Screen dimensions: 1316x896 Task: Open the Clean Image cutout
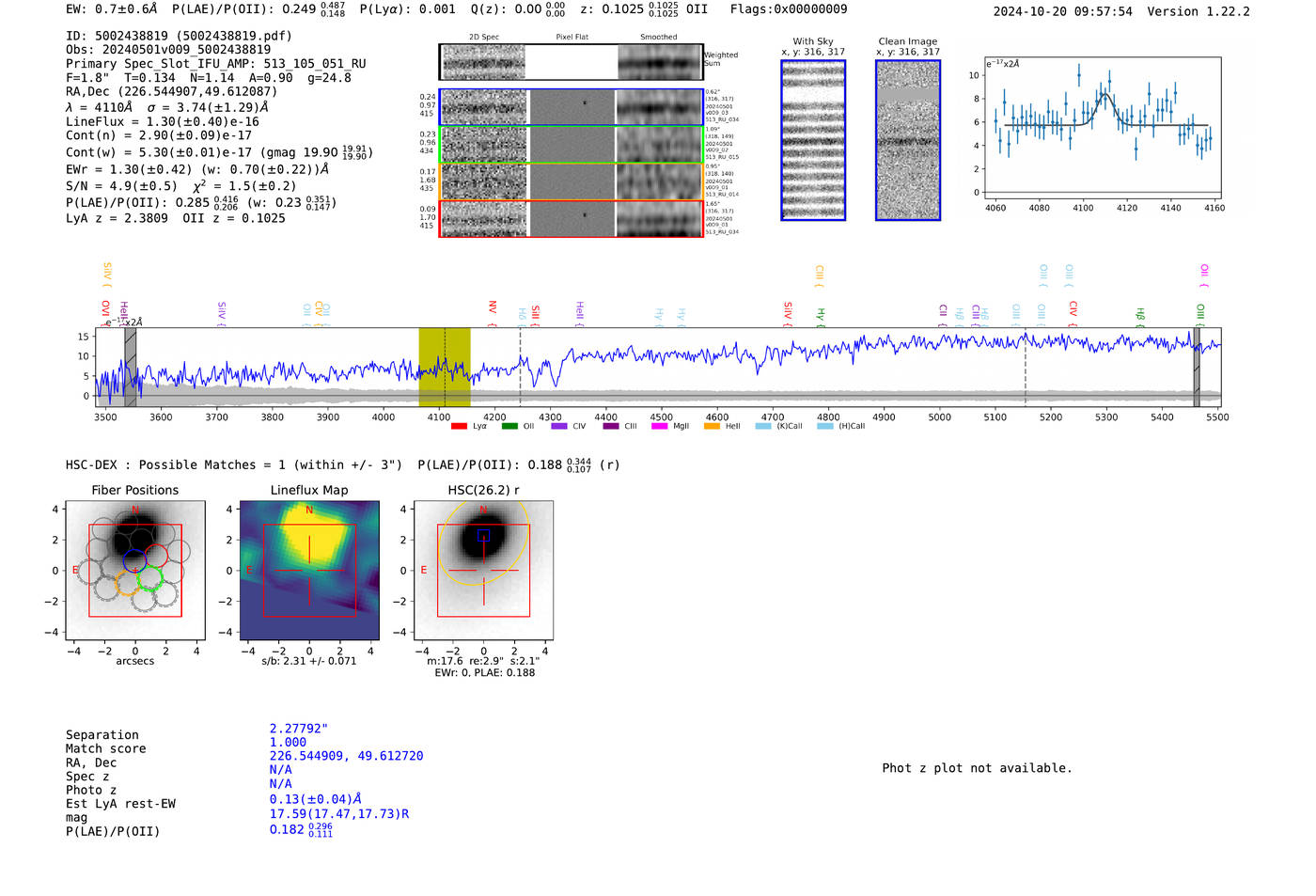tap(908, 140)
